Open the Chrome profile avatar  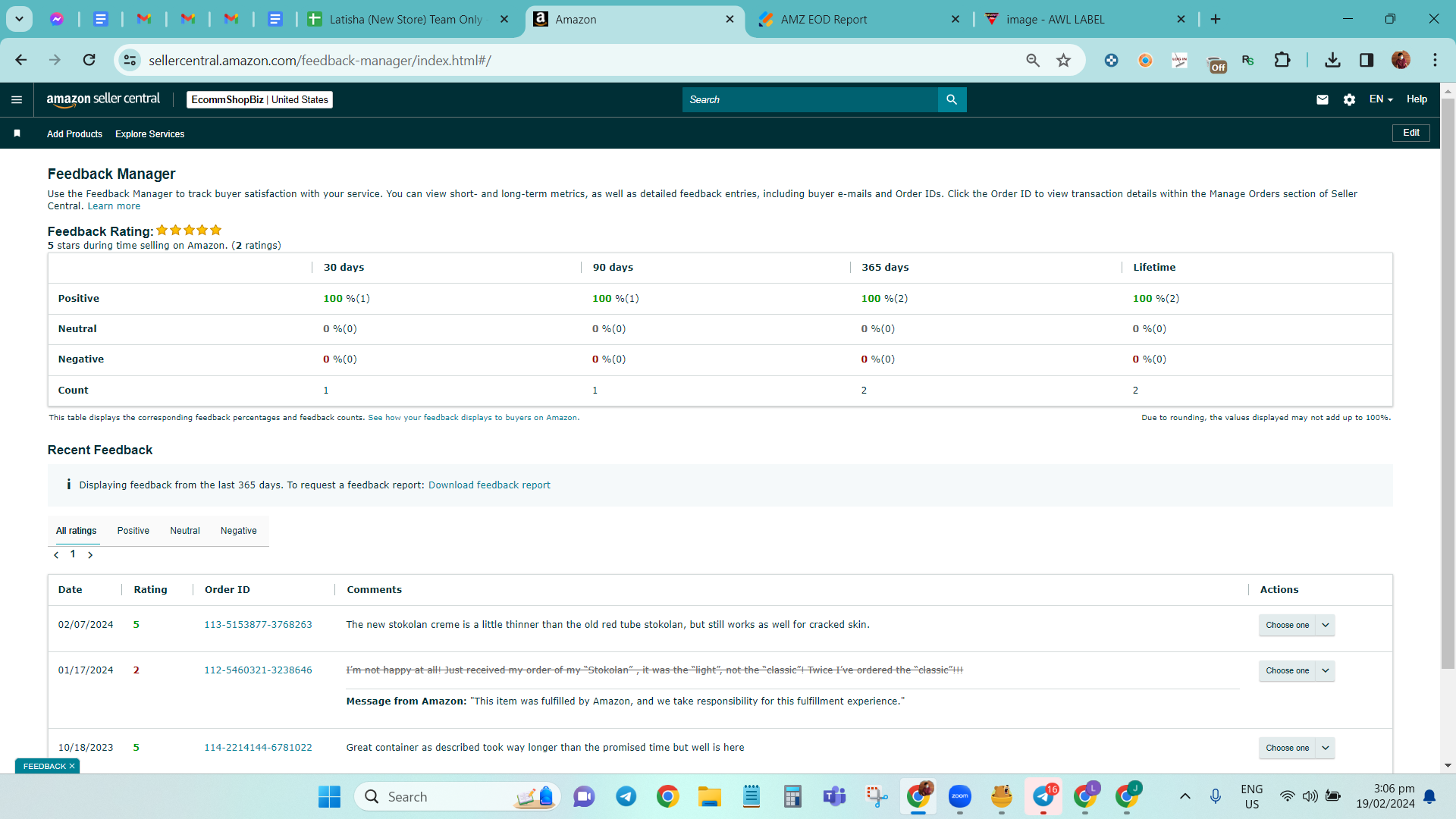coord(1401,60)
